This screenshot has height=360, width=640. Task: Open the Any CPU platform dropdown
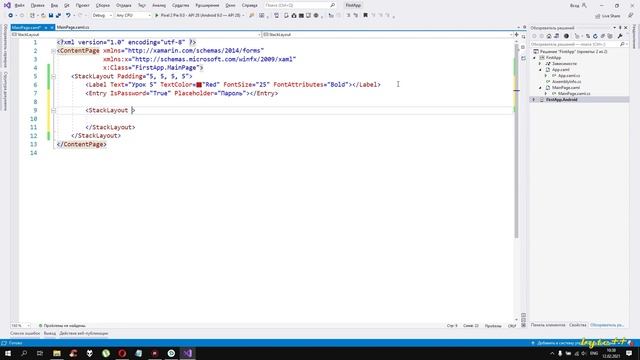click(133, 15)
